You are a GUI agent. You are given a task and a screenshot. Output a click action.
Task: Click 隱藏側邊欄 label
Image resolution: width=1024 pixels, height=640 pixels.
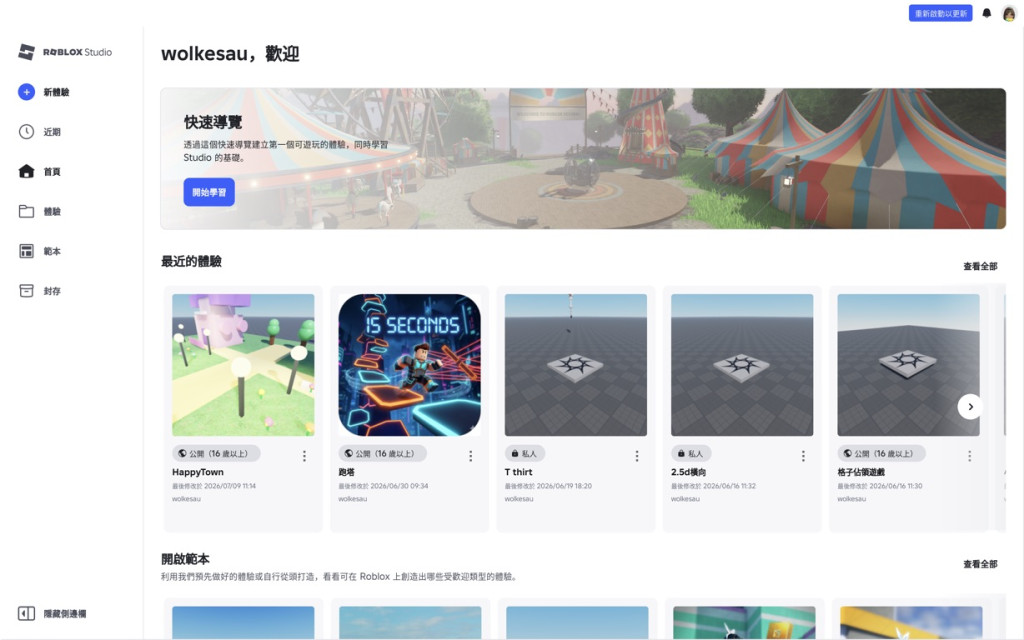(65, 614)
